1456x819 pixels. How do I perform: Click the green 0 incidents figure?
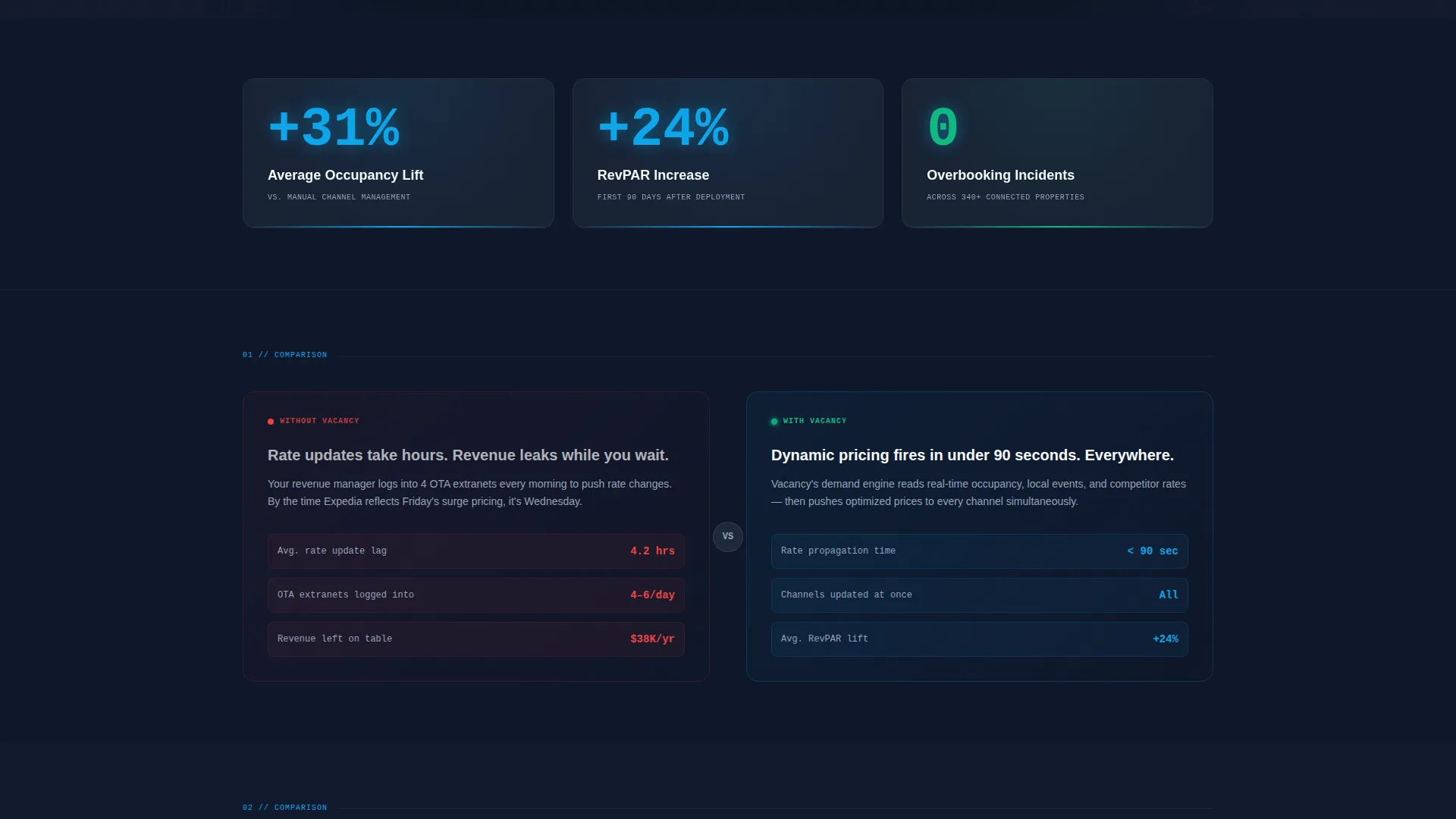click(x=943, y=127)
